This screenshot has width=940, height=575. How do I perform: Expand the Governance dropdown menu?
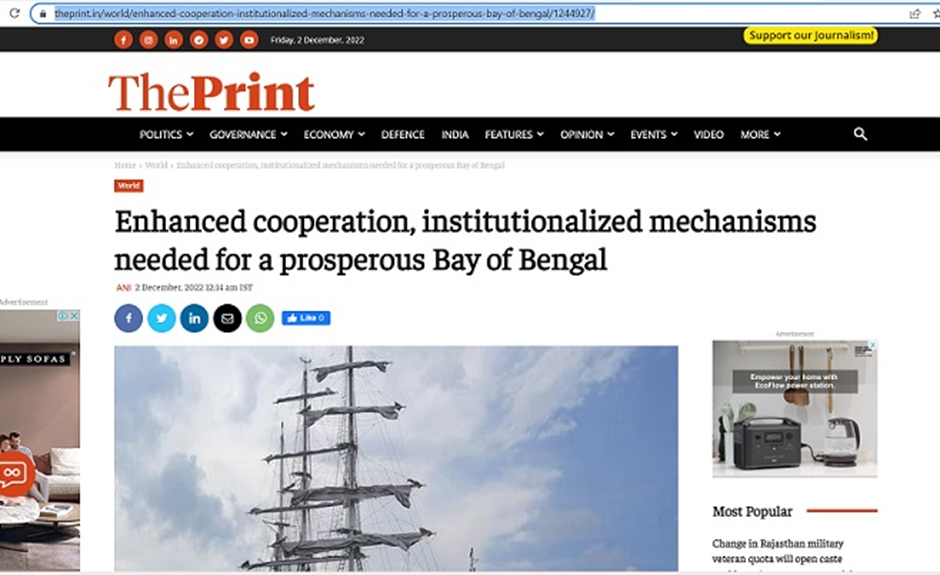[248, 135]
